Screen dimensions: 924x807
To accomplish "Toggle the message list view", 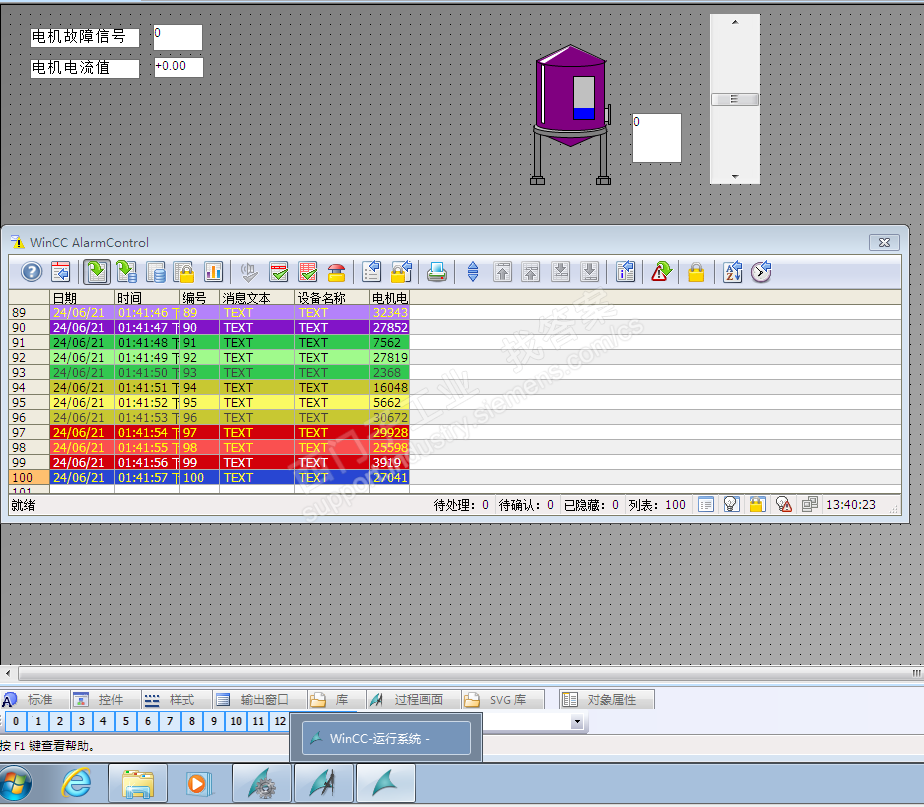I will [x=97, y=272].
